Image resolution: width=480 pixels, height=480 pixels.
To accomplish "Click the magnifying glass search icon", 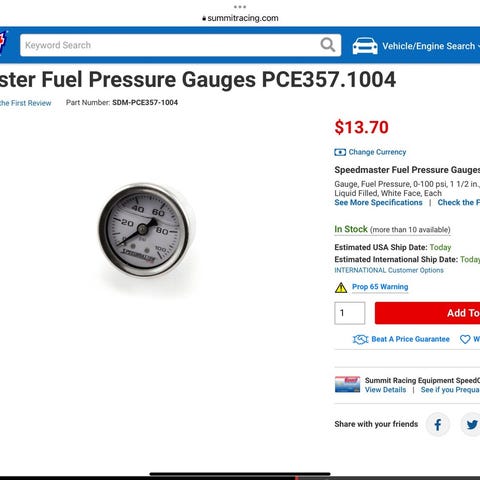I will click(328, 45).
